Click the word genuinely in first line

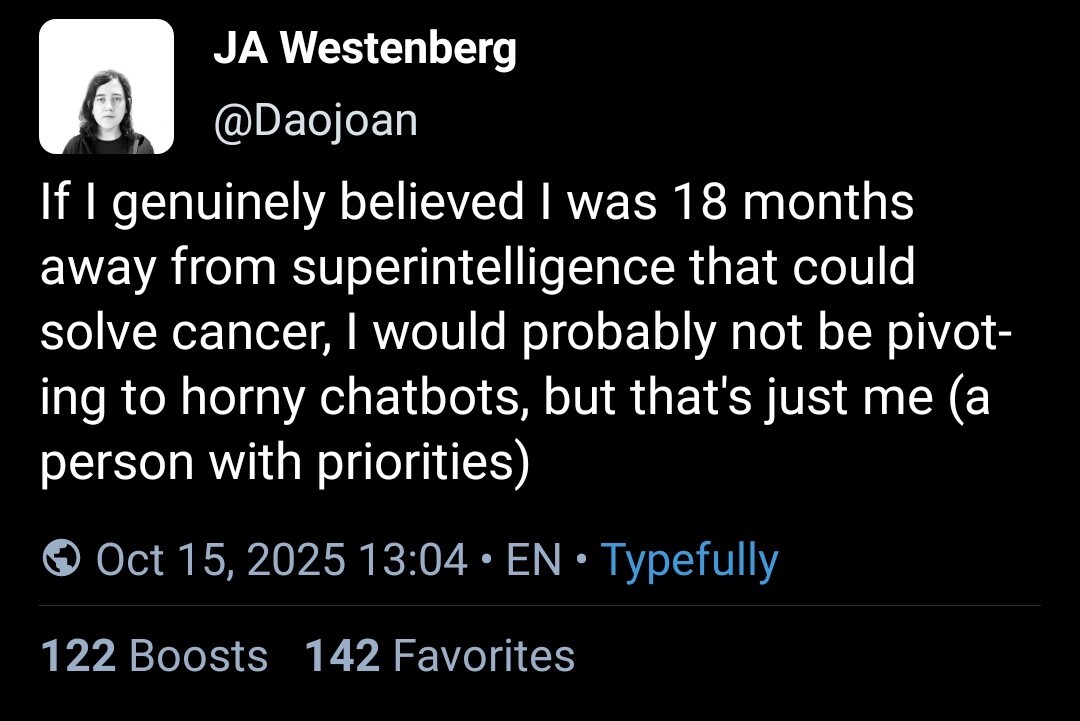[x=219, y=203]
